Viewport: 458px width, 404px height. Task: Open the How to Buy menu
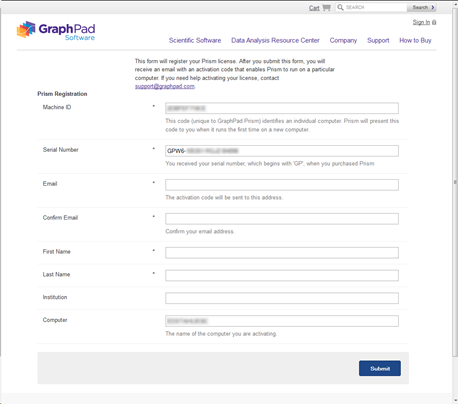(415, 40)
